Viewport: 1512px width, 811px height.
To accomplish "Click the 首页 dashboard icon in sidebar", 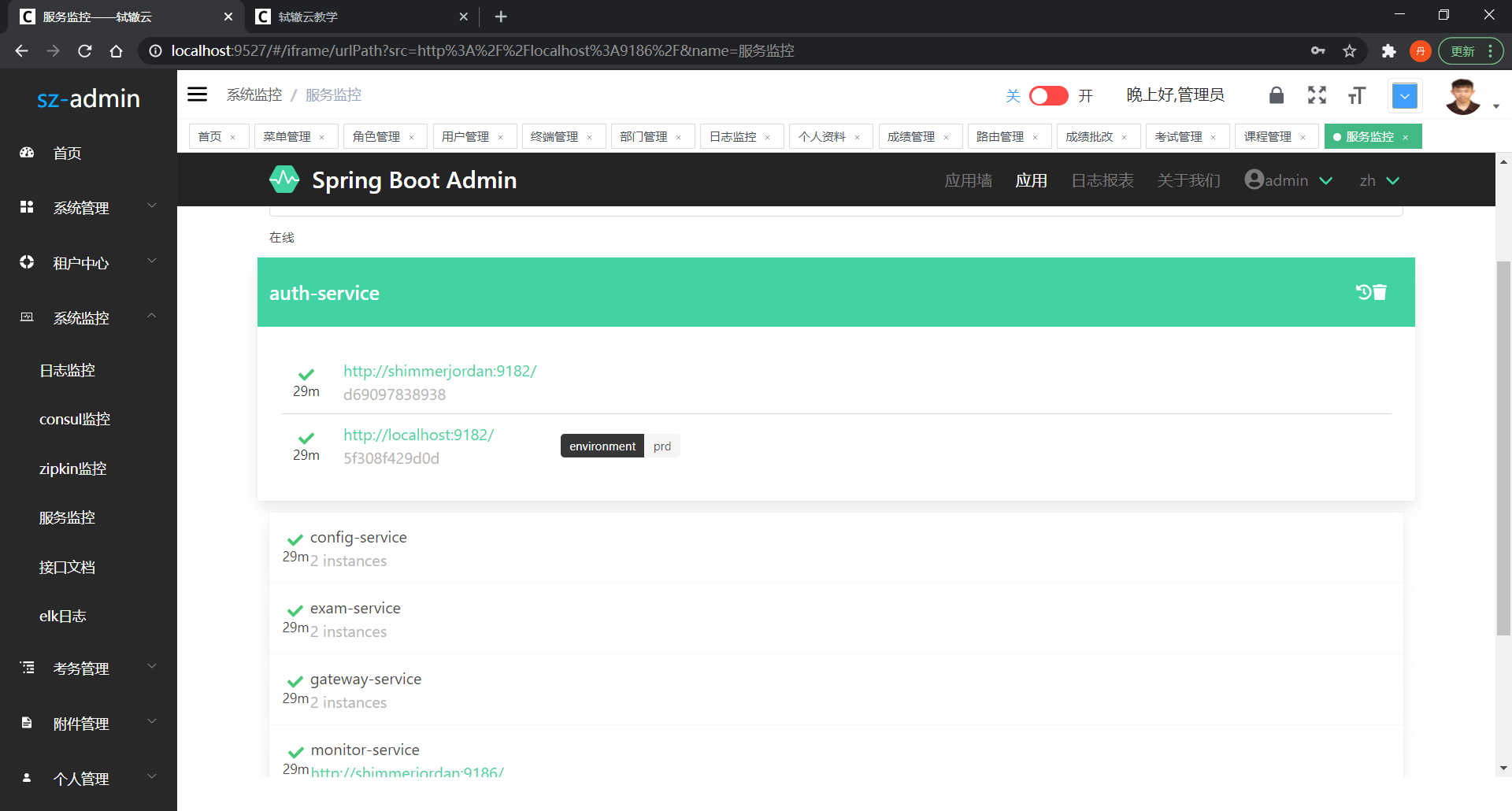I will tap(27, 153).
